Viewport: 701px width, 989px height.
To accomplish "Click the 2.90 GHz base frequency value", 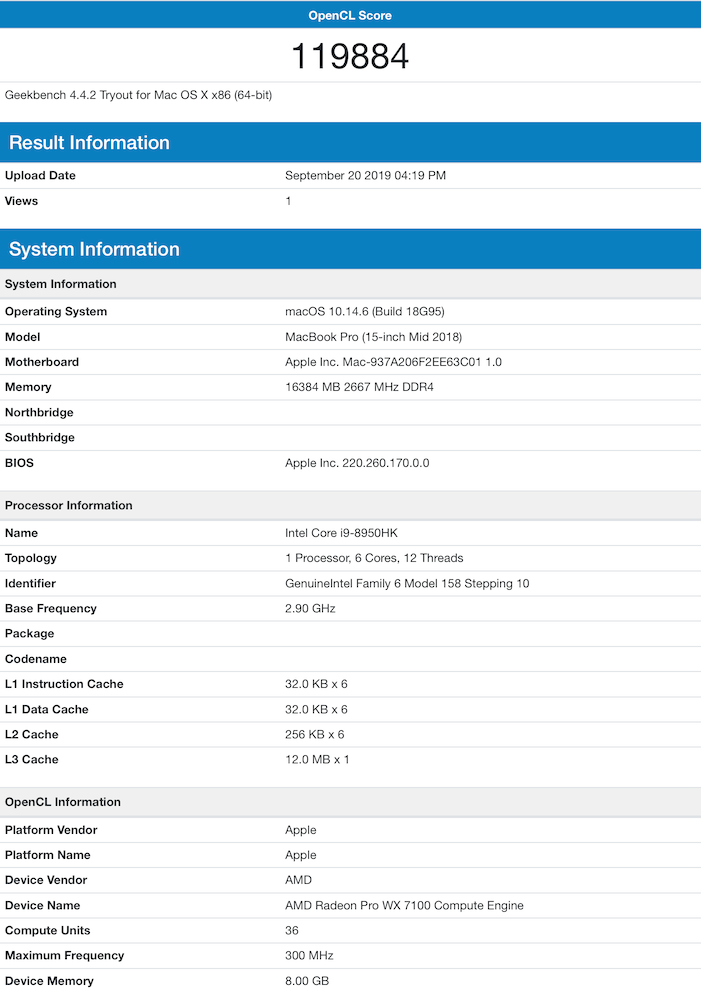I will coord(310,608).
